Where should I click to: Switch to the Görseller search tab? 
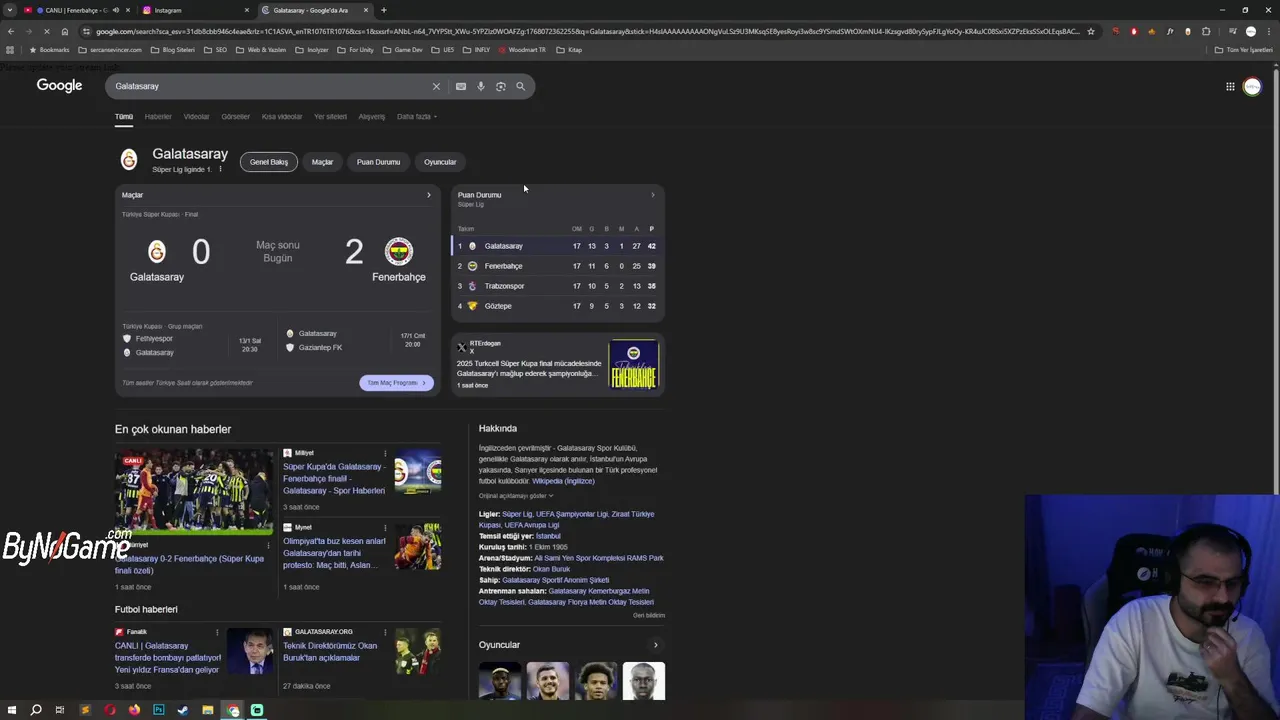[x=236, y=117]
